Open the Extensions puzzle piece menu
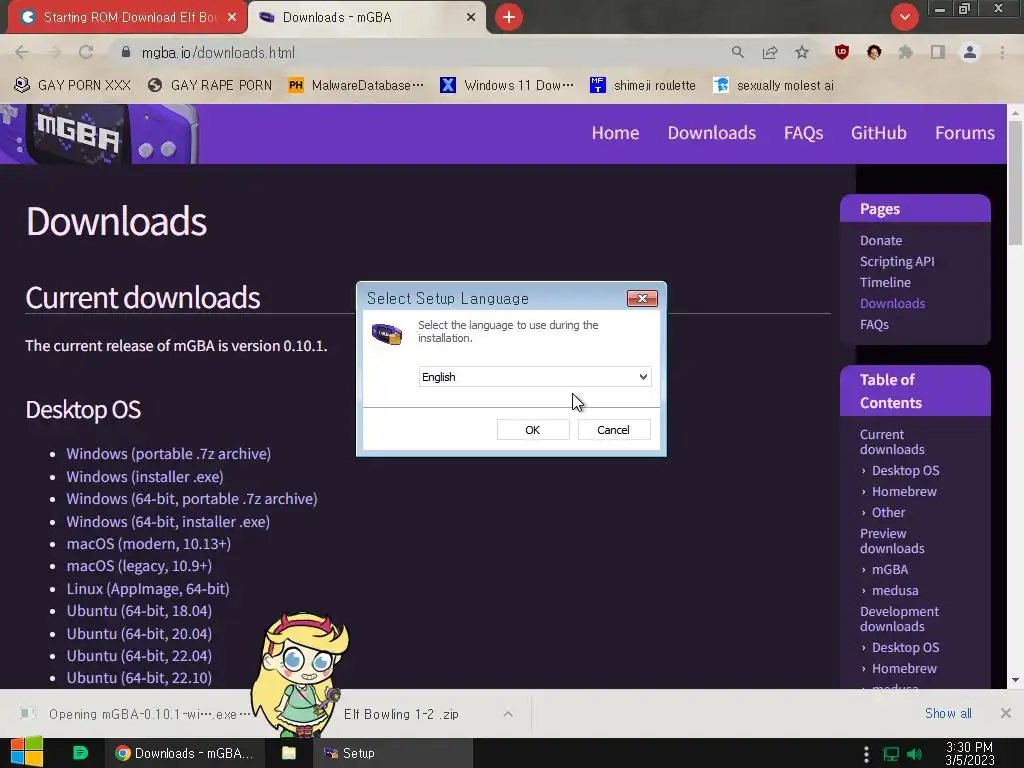 [x=906, y=52]
